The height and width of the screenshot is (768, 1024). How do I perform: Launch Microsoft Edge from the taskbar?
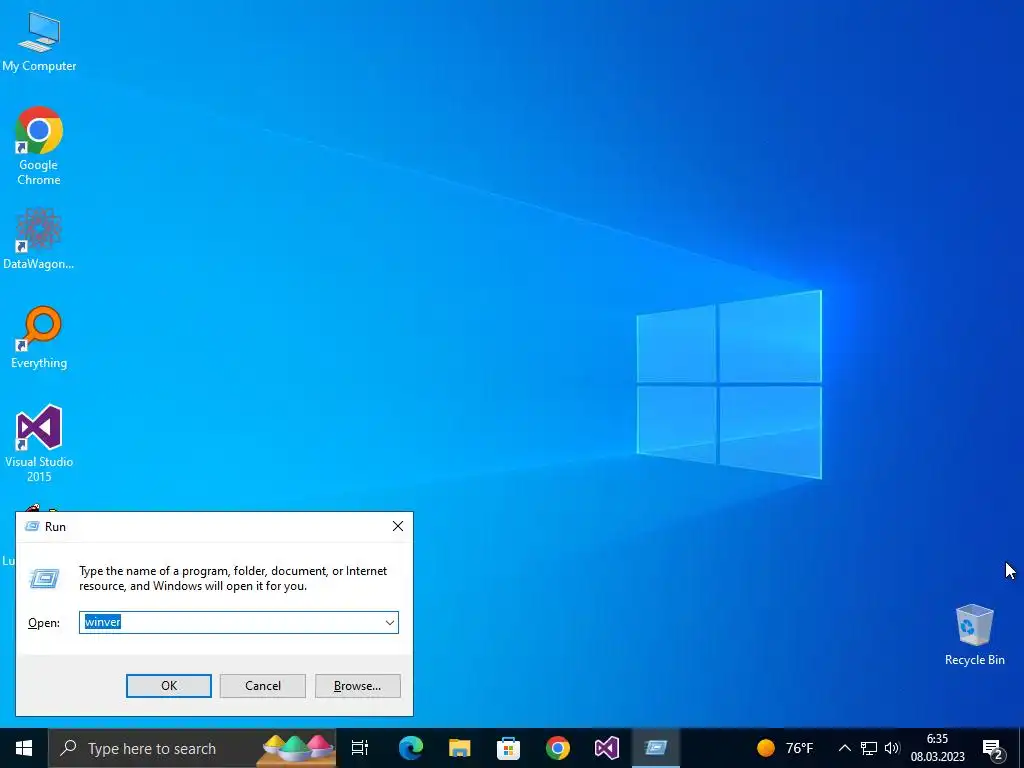411,748
